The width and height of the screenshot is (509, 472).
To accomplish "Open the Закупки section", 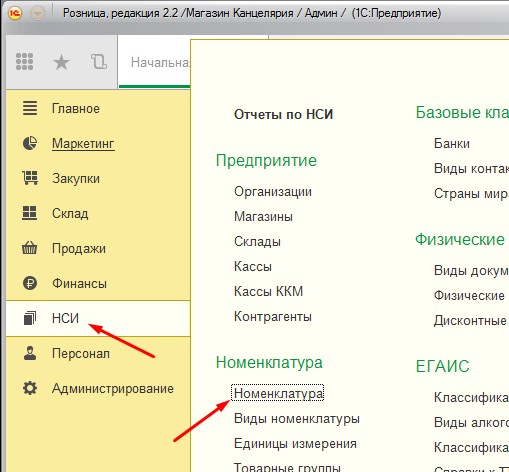I will pyautogui.click(x=76, y=179).
